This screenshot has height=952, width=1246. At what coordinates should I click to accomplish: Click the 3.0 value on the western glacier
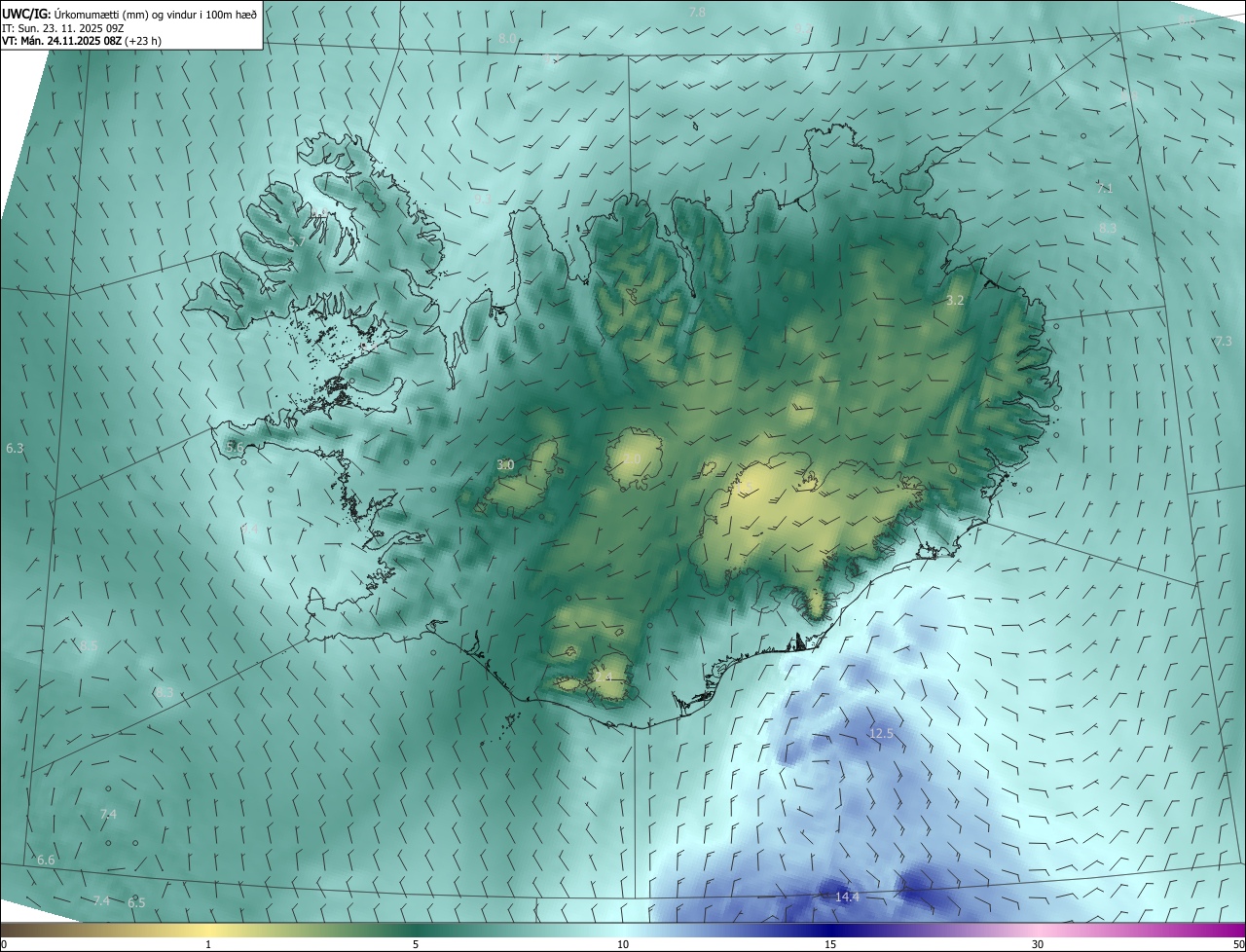click(505, 465)
